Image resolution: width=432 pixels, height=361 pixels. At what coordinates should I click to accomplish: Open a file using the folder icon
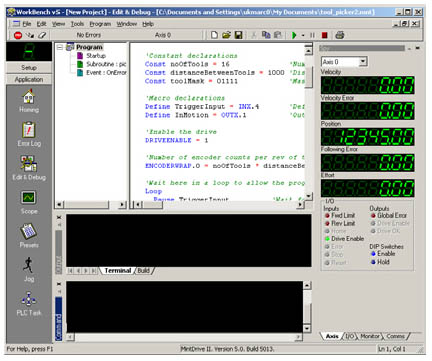226,35
